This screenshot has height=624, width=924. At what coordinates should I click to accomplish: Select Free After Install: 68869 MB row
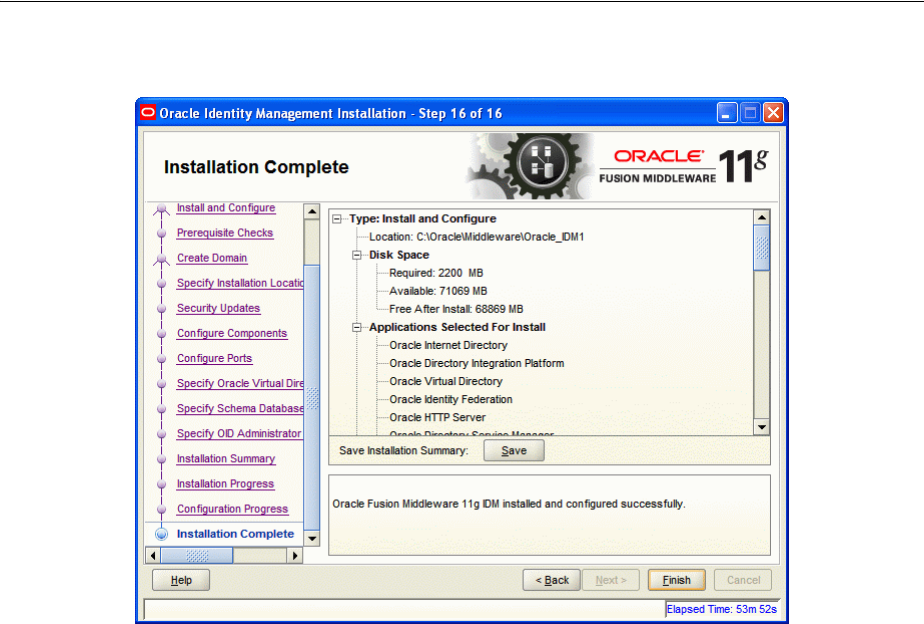(456, 309)
